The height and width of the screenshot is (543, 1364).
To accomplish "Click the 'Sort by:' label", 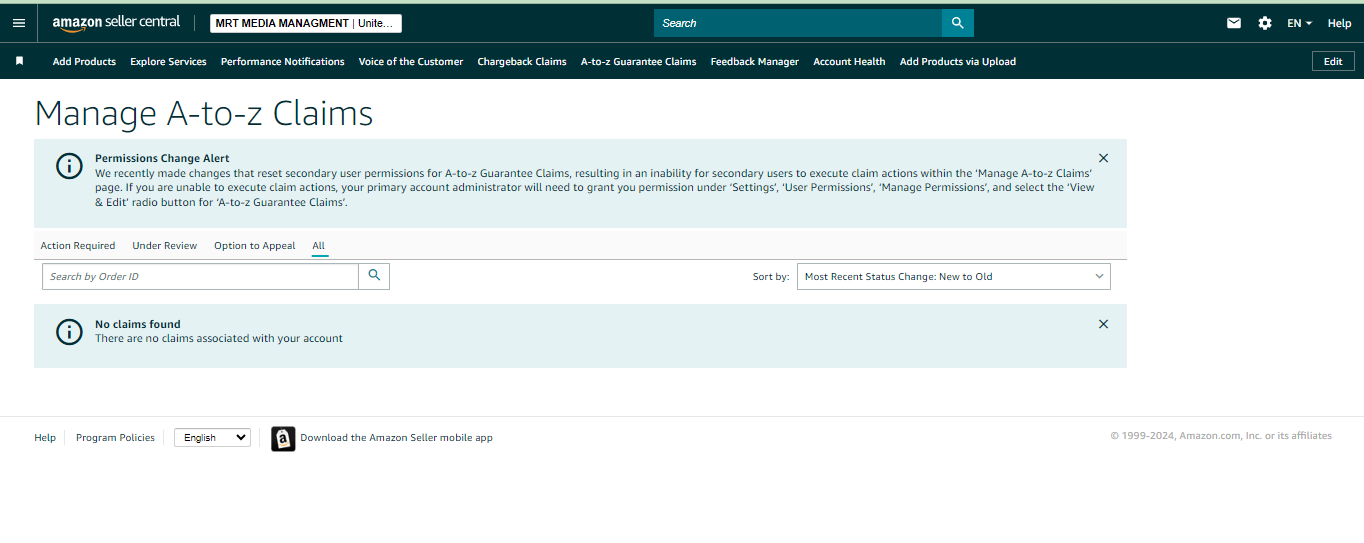I will [x=771, y=276].
